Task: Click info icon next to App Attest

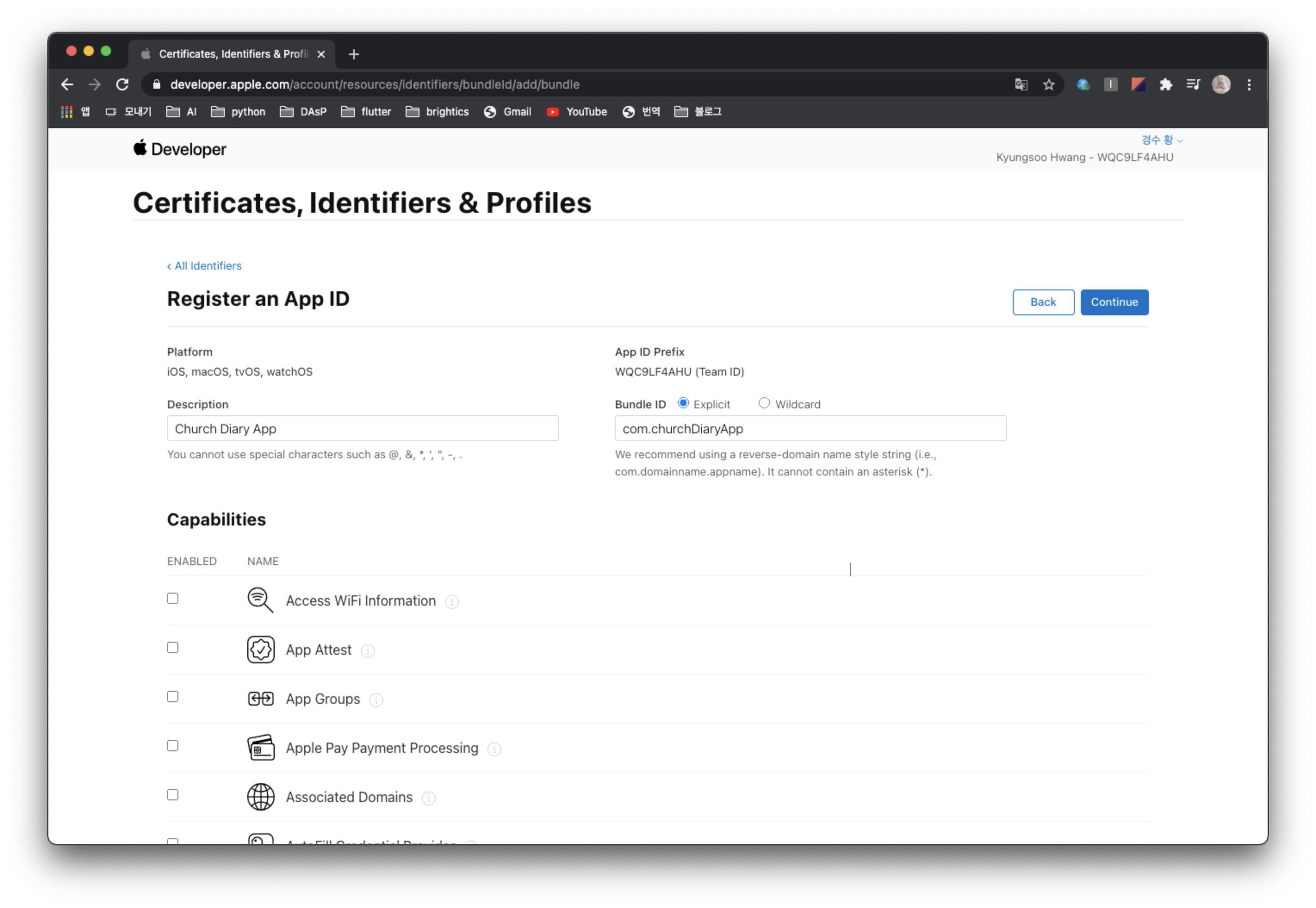Action: pyautogui.click(x=368, y=650)
